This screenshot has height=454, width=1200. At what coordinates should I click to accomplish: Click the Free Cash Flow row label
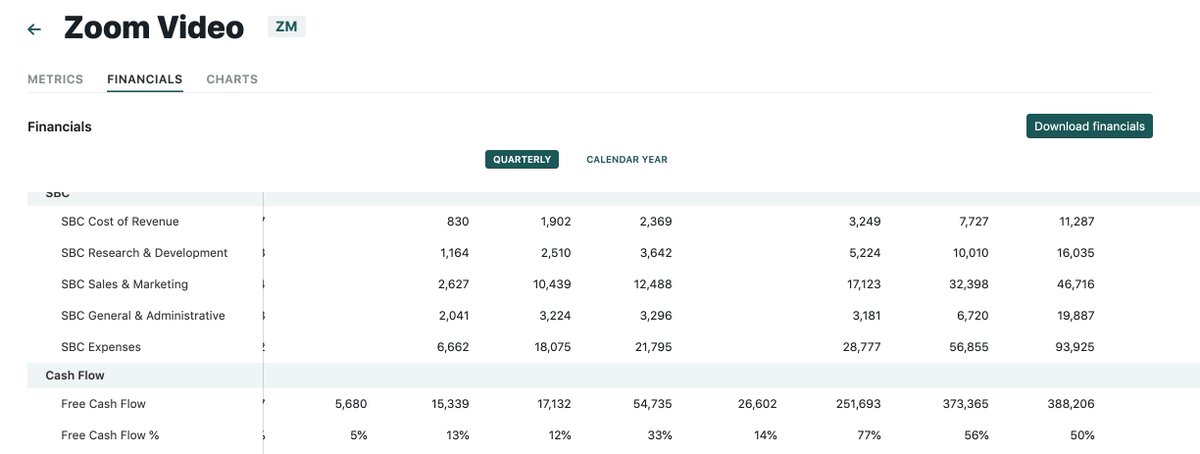tap(103, 404)
